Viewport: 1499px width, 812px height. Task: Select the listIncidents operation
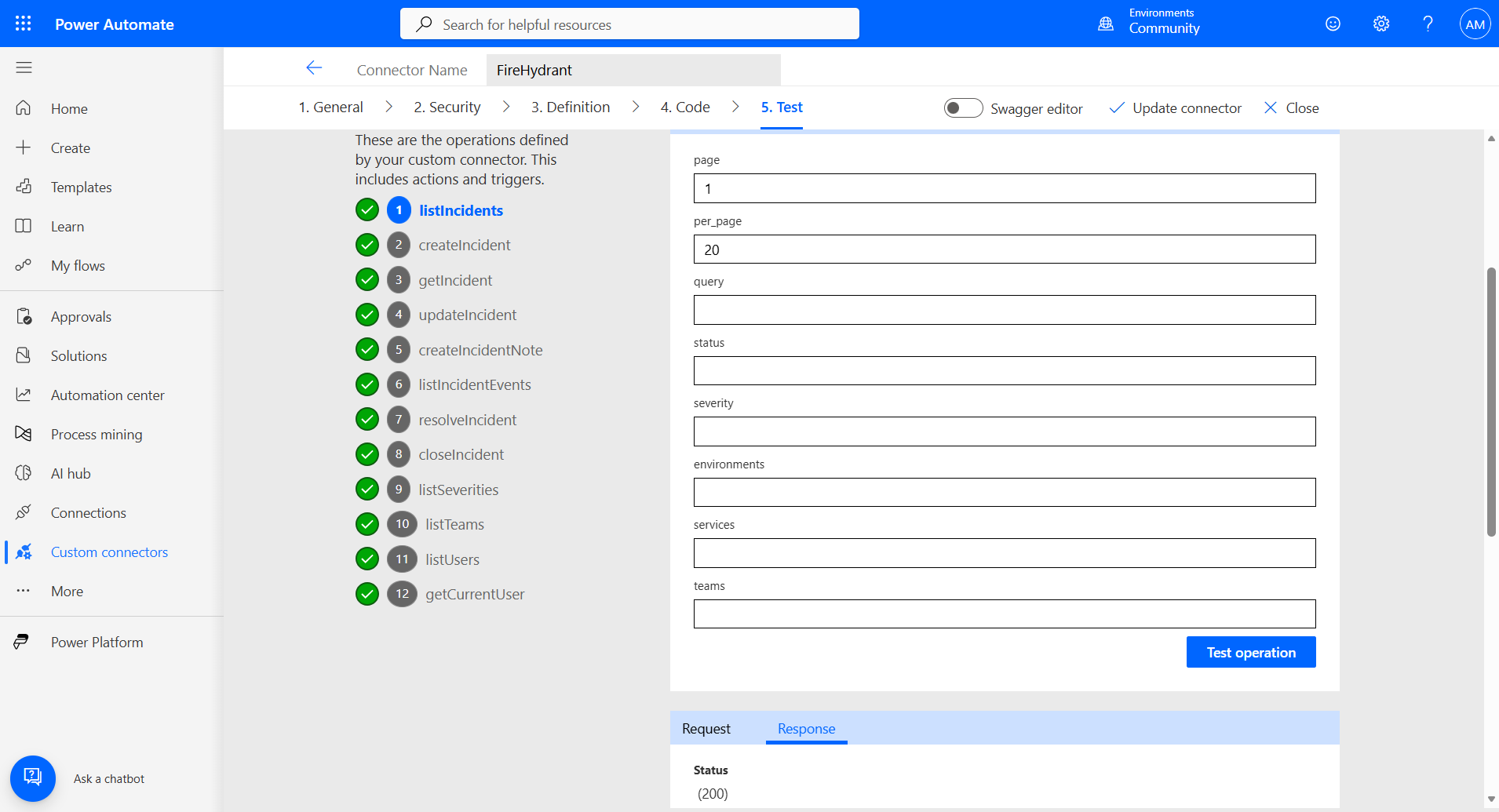pyautogui.click(x=461, y=210)
